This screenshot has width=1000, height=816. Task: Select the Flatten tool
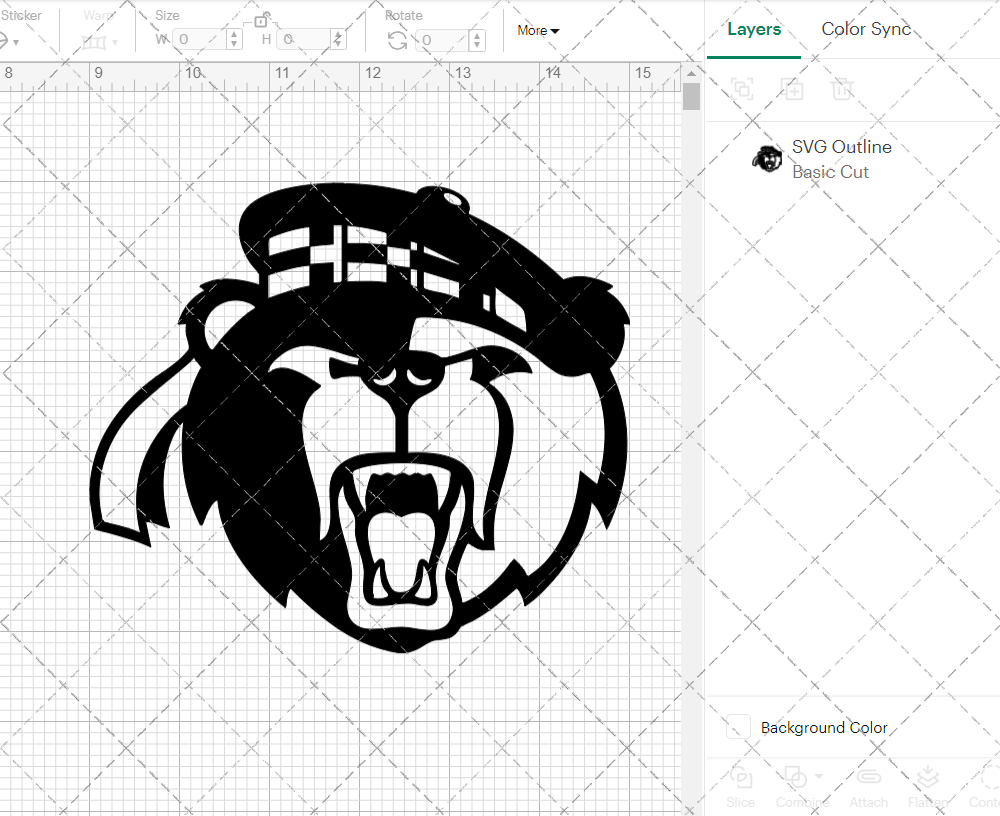927,786
